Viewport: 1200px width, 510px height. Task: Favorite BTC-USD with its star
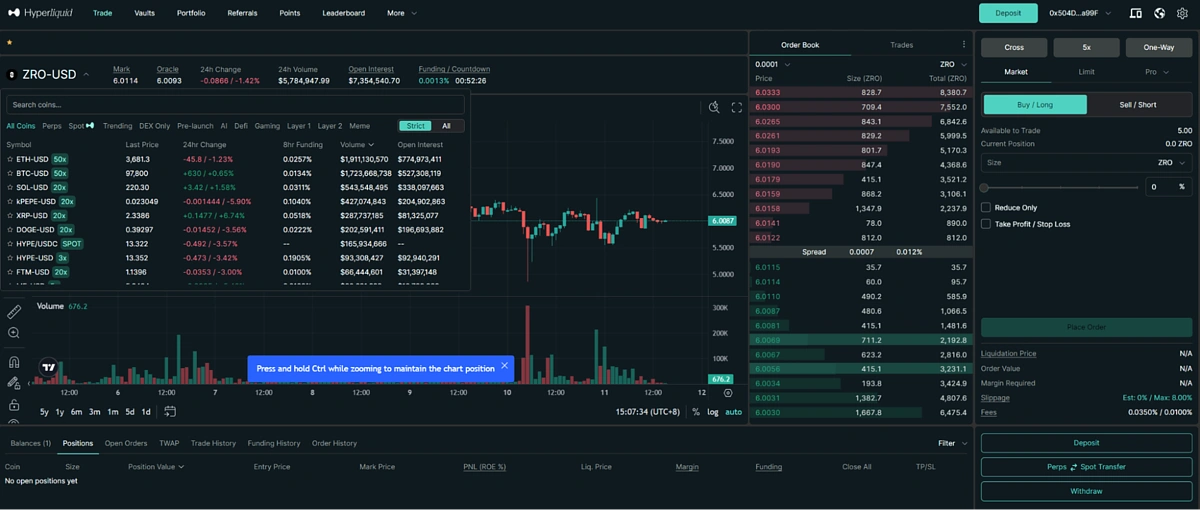click(10, 173)
